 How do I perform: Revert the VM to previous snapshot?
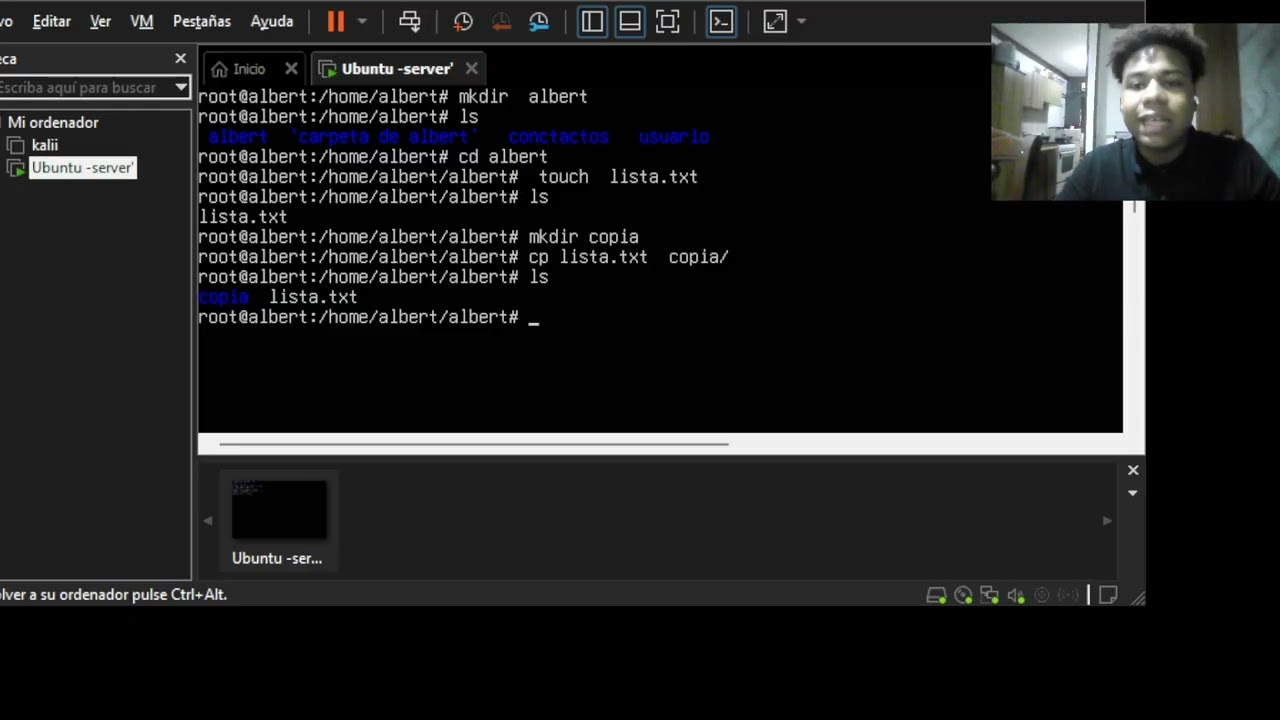tap(501, 21)
